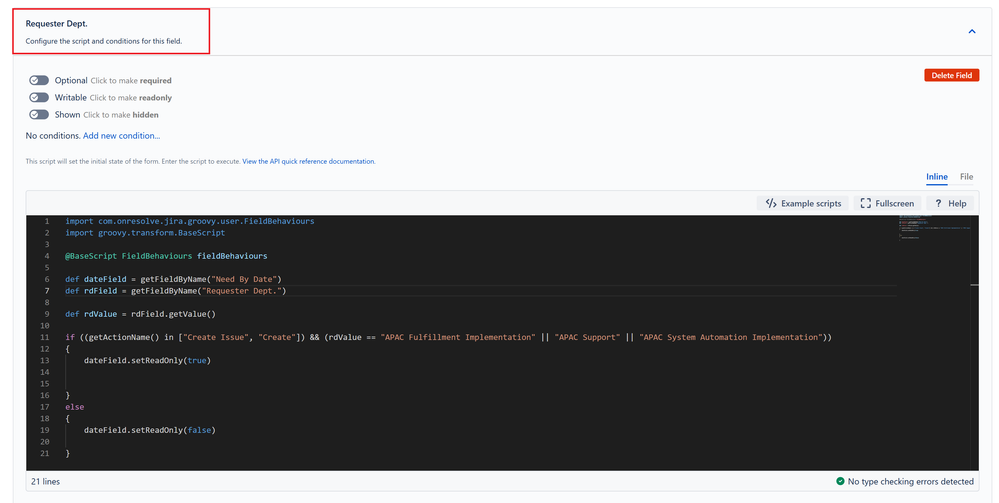Open Example scripts
Image resolution: width=999 pixels, height=503 pixels.
click(803, 203)
